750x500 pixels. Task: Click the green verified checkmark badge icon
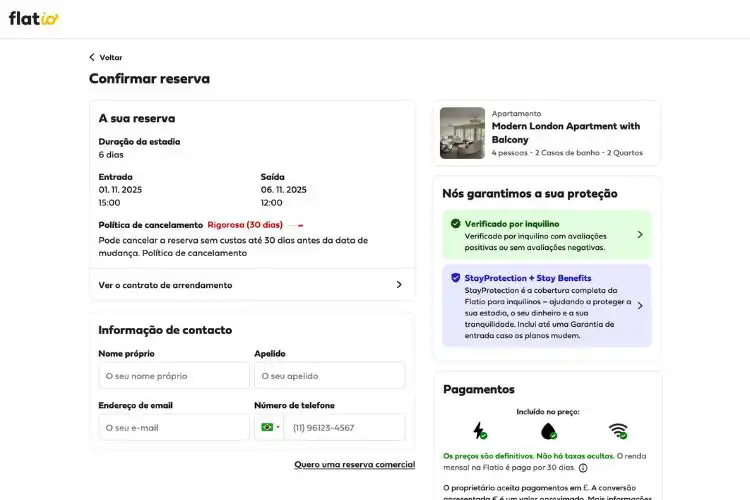[x=455, y=223]
